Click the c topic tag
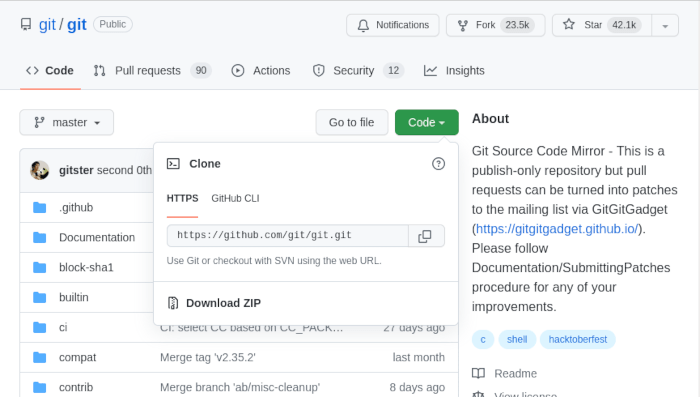 click(483, 339)
